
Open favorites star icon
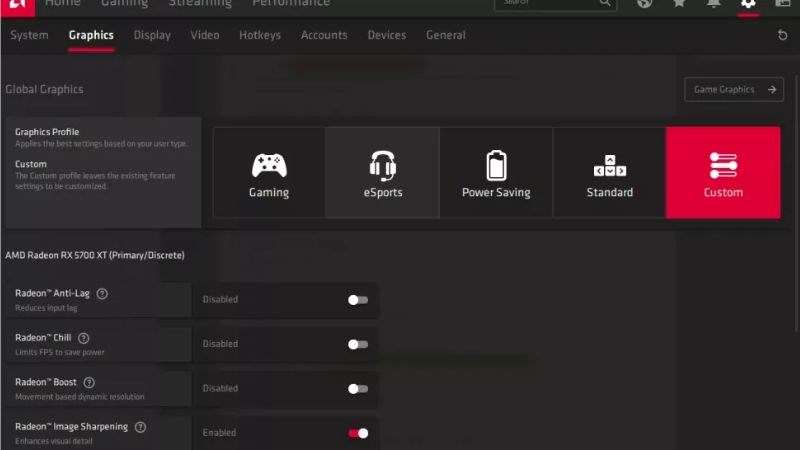tap(679, 4)
